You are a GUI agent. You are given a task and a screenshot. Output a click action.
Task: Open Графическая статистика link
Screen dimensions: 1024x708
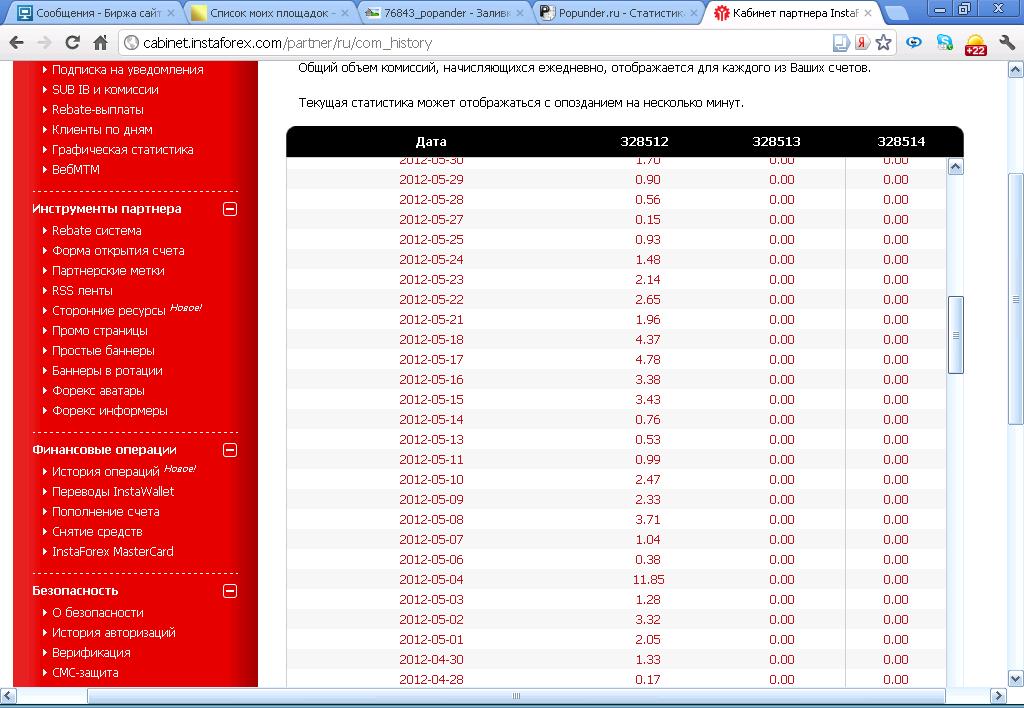pos(123,150)
